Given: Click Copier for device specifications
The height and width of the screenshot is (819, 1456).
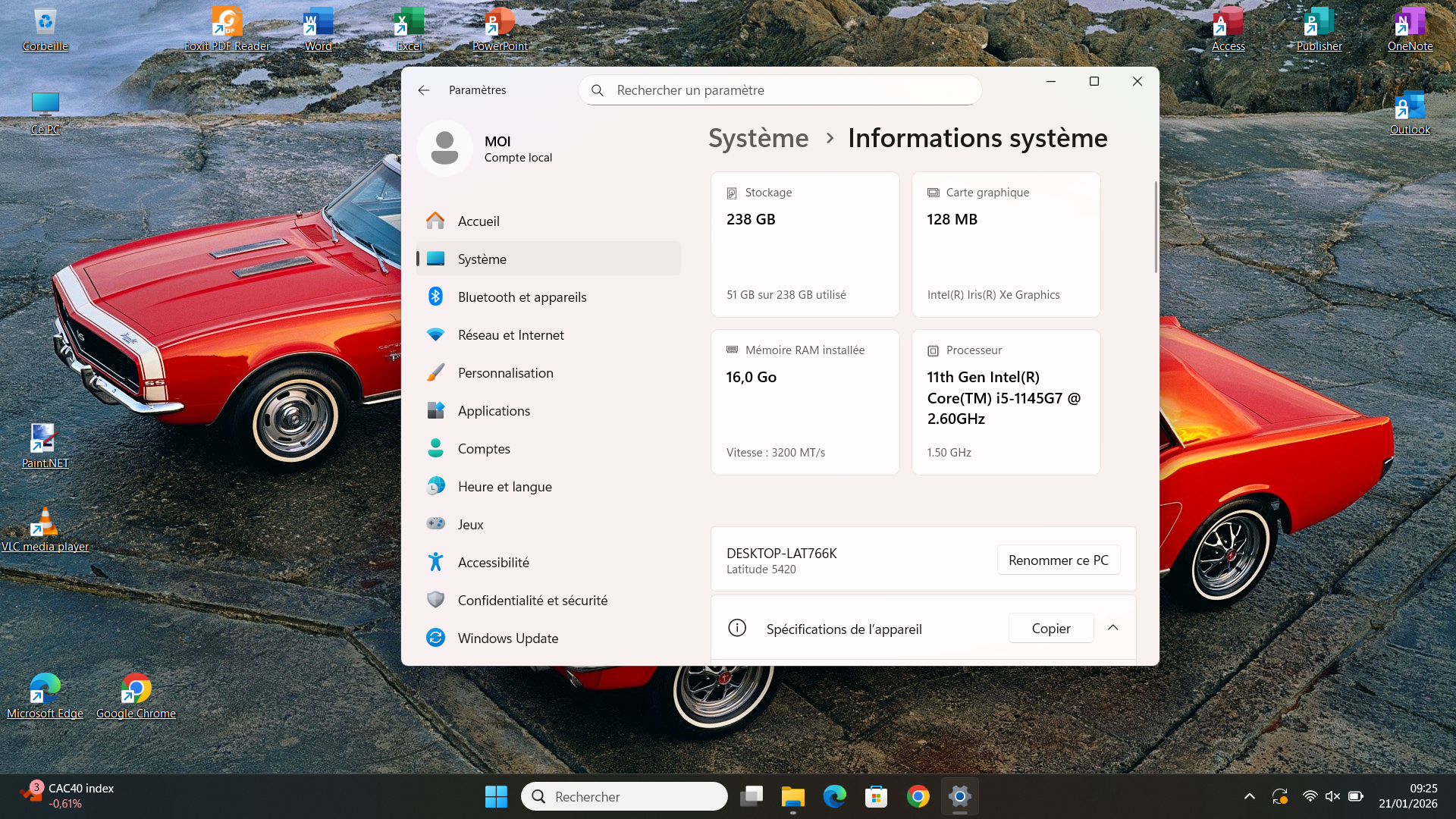Looking at the screenshot, I should point(1050,628).
